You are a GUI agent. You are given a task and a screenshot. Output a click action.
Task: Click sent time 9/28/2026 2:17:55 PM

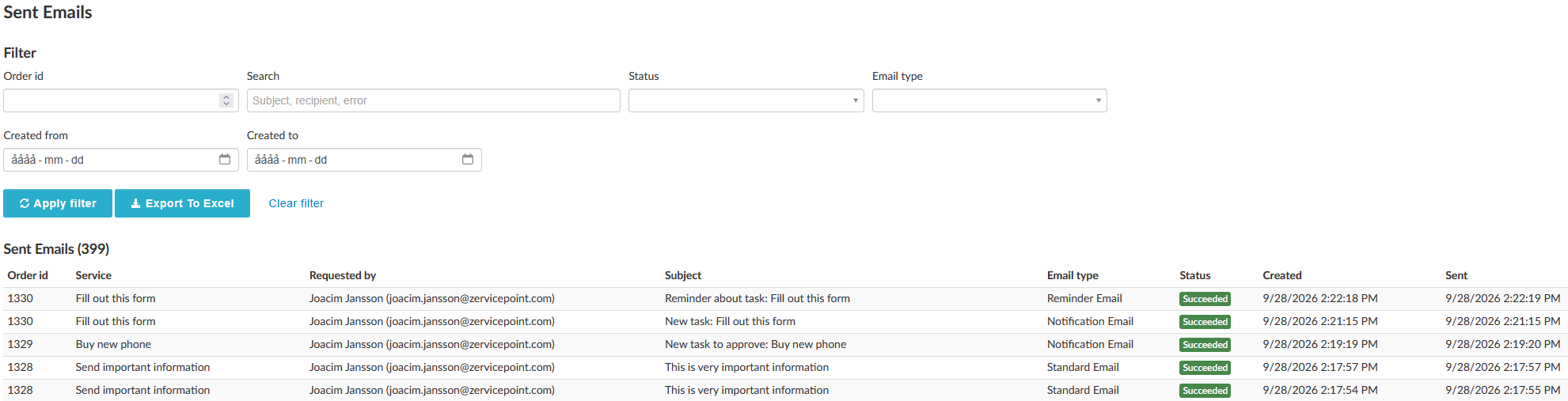click(x=1503, y=390)
